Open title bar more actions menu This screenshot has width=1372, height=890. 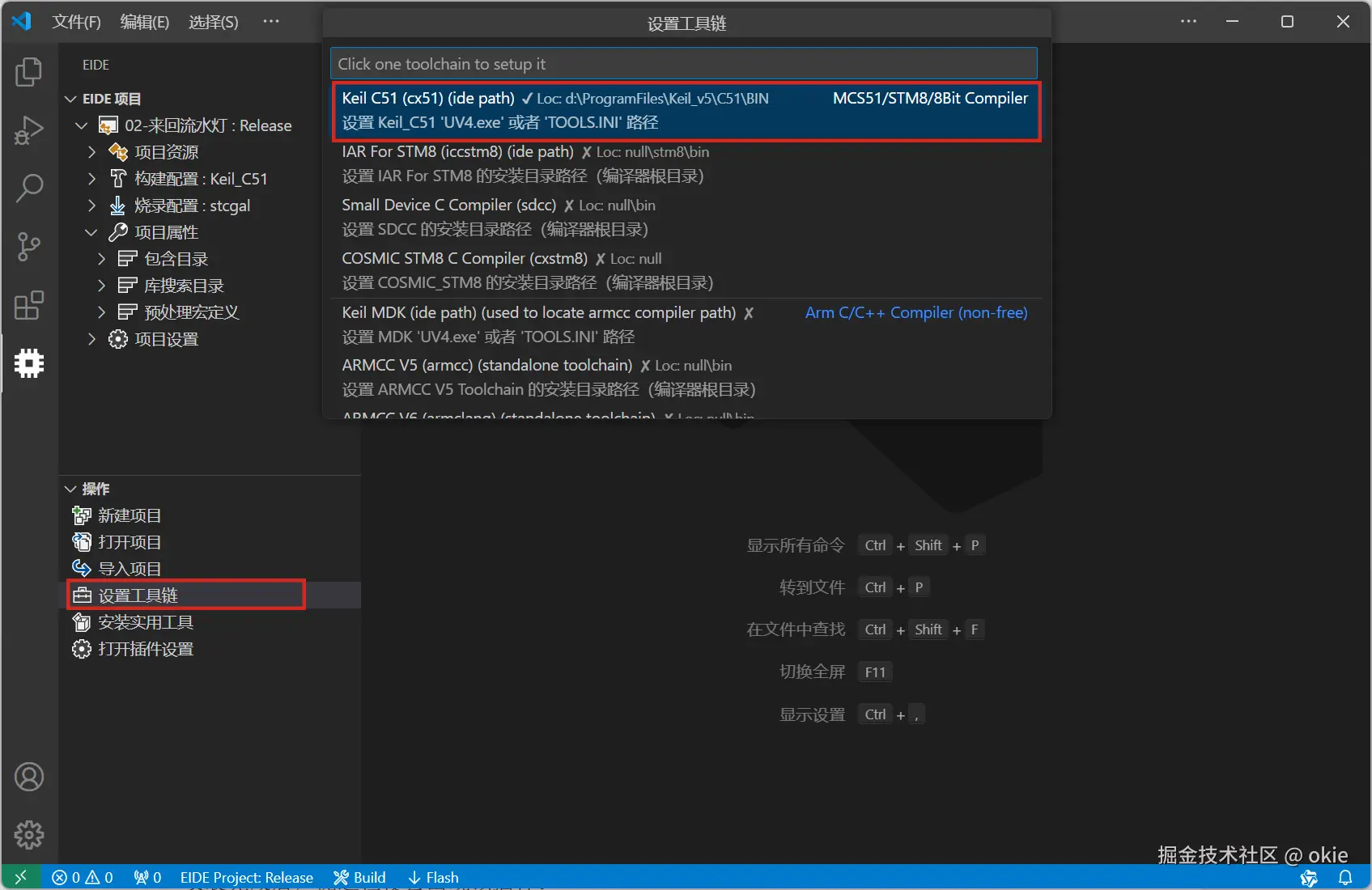[1188, 22]
